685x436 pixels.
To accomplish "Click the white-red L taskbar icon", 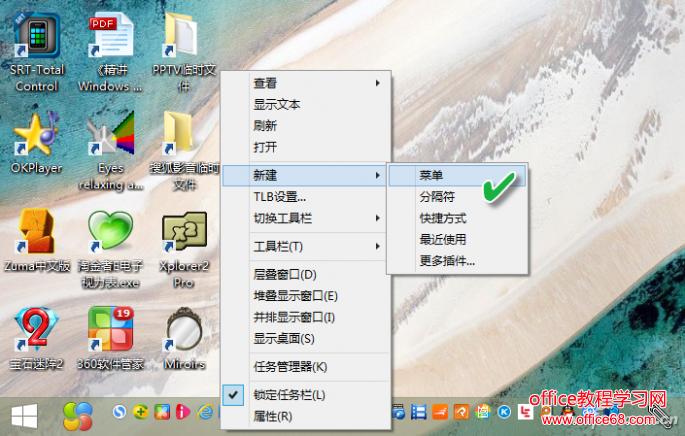I will tap(526, 412).
